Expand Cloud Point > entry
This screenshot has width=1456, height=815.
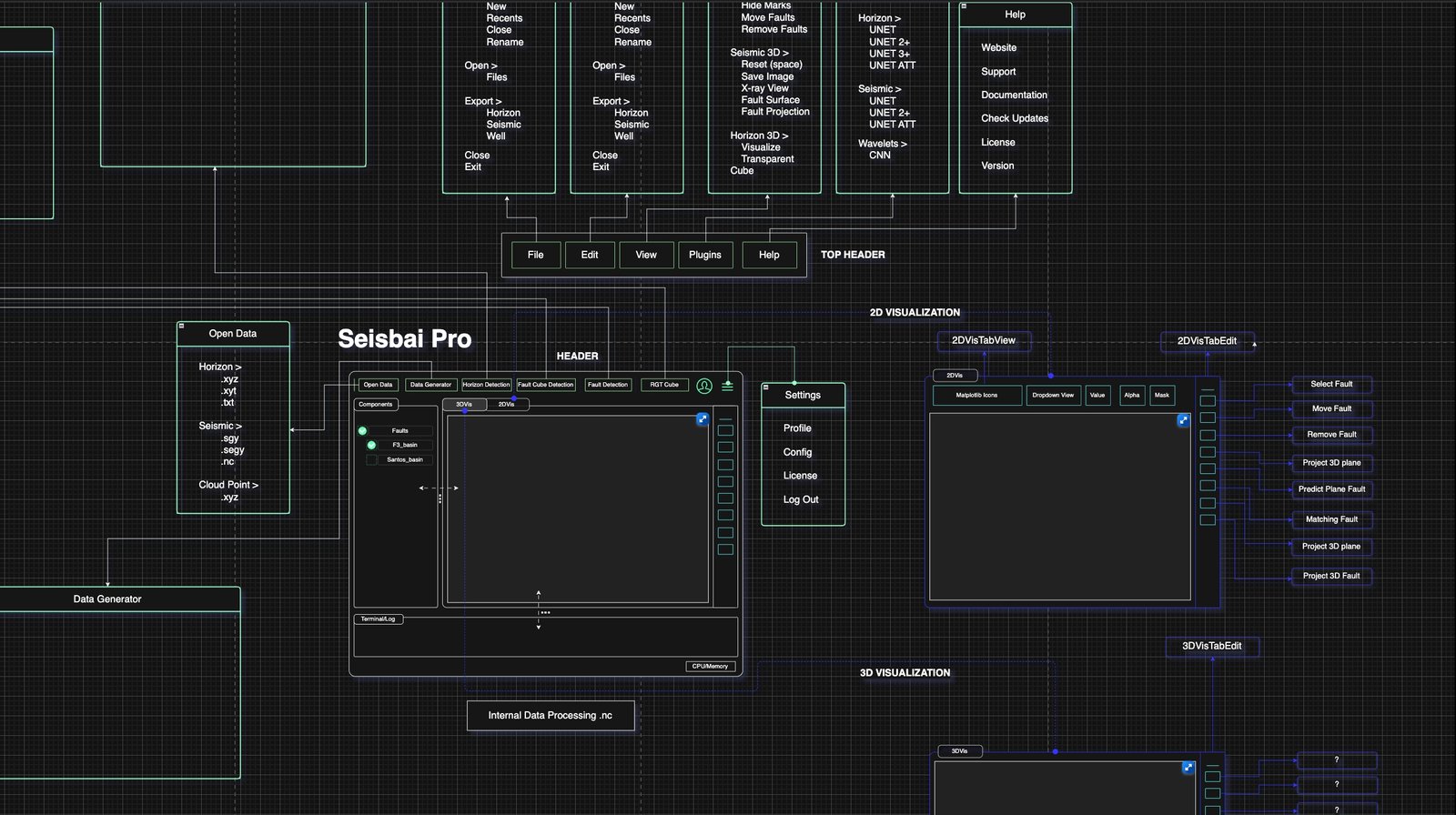(228, 485)
